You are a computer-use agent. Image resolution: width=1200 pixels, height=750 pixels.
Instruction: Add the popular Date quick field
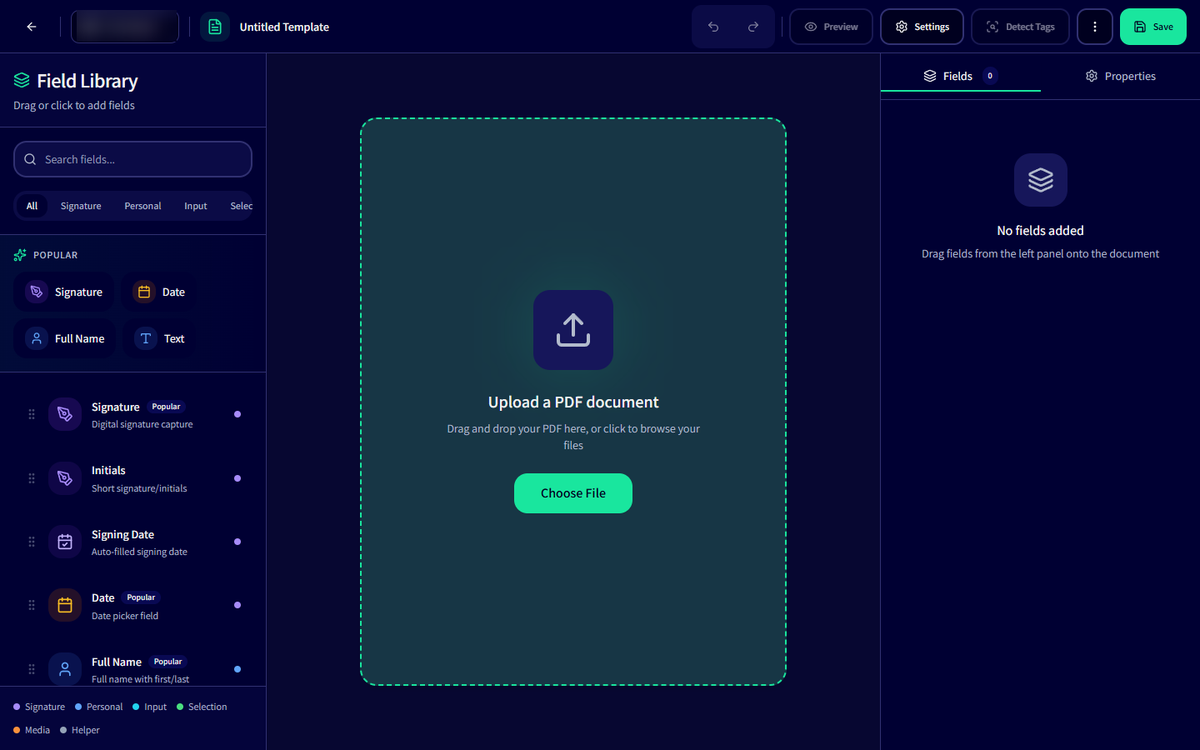pyautogui.click(x=160, y=292)
